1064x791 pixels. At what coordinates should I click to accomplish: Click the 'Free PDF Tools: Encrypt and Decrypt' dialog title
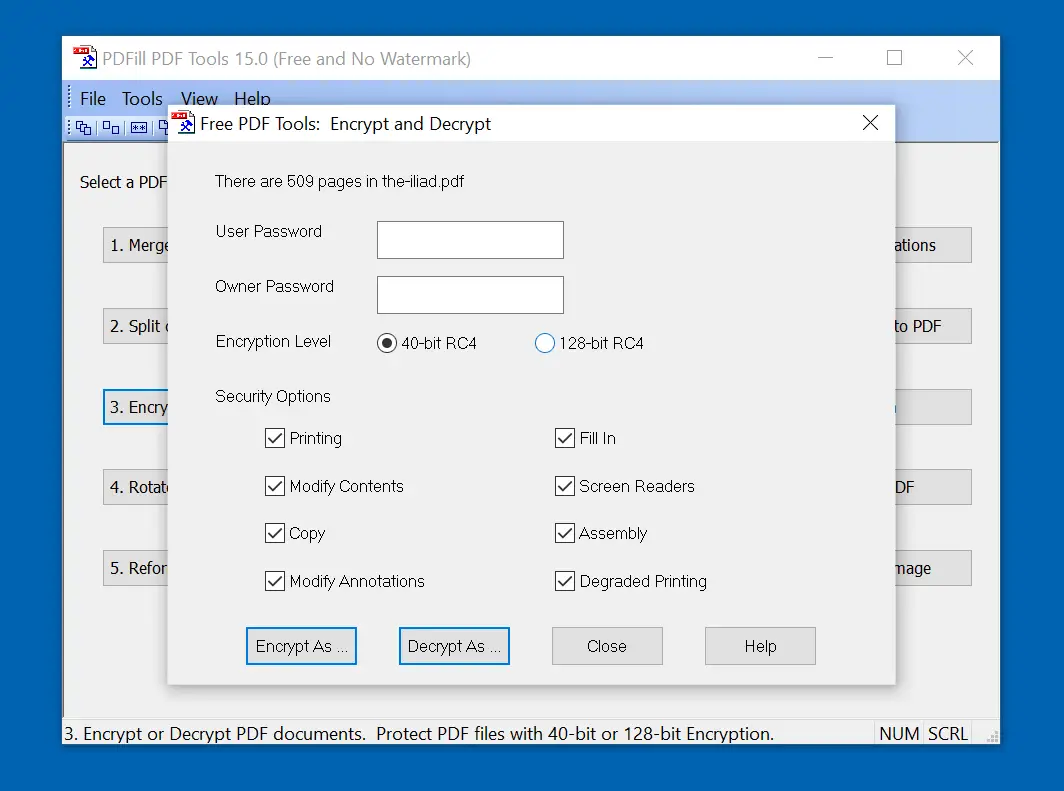pyautogui.click(x=345, y=123)
